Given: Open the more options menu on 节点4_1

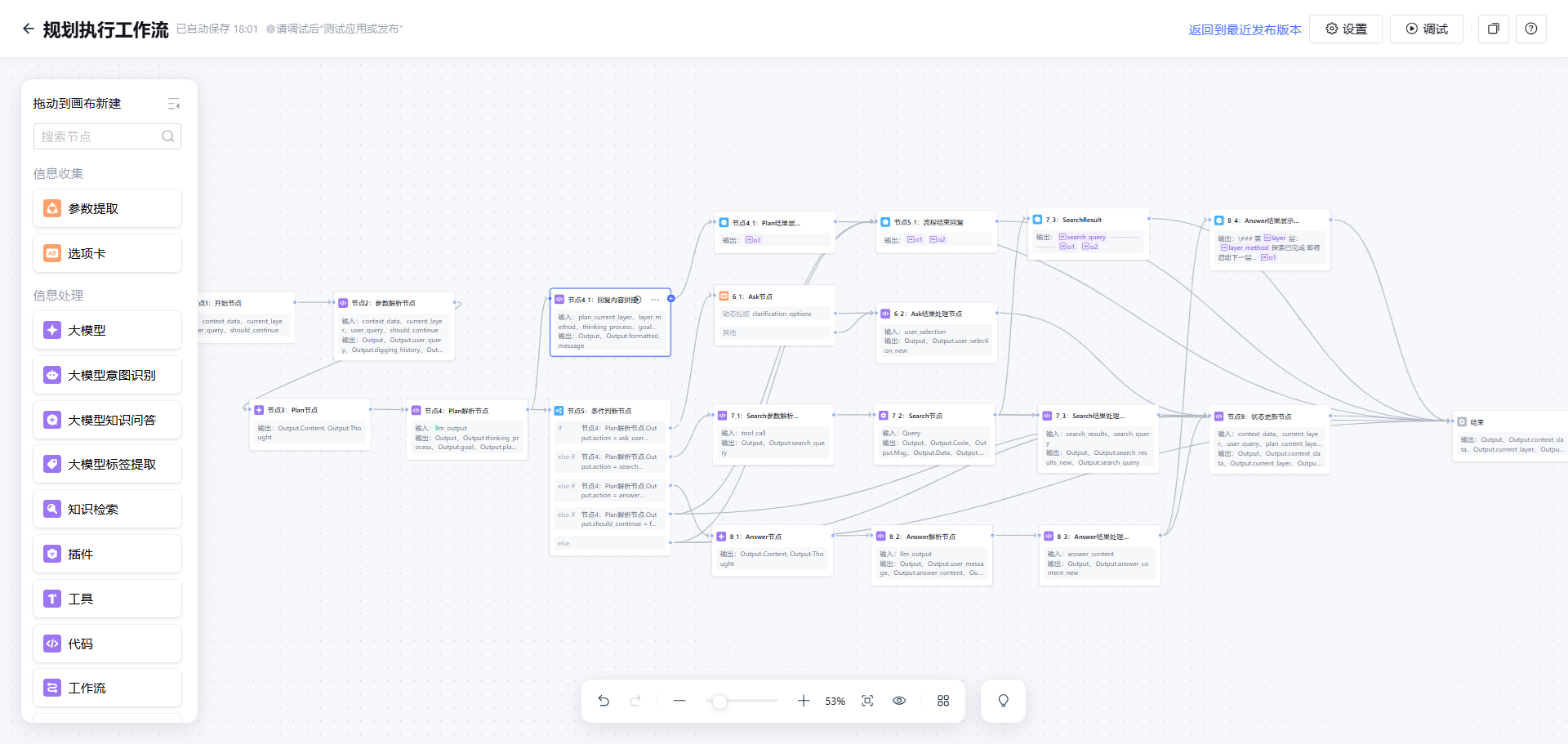Looking at the screenshot, I should 655,300.
